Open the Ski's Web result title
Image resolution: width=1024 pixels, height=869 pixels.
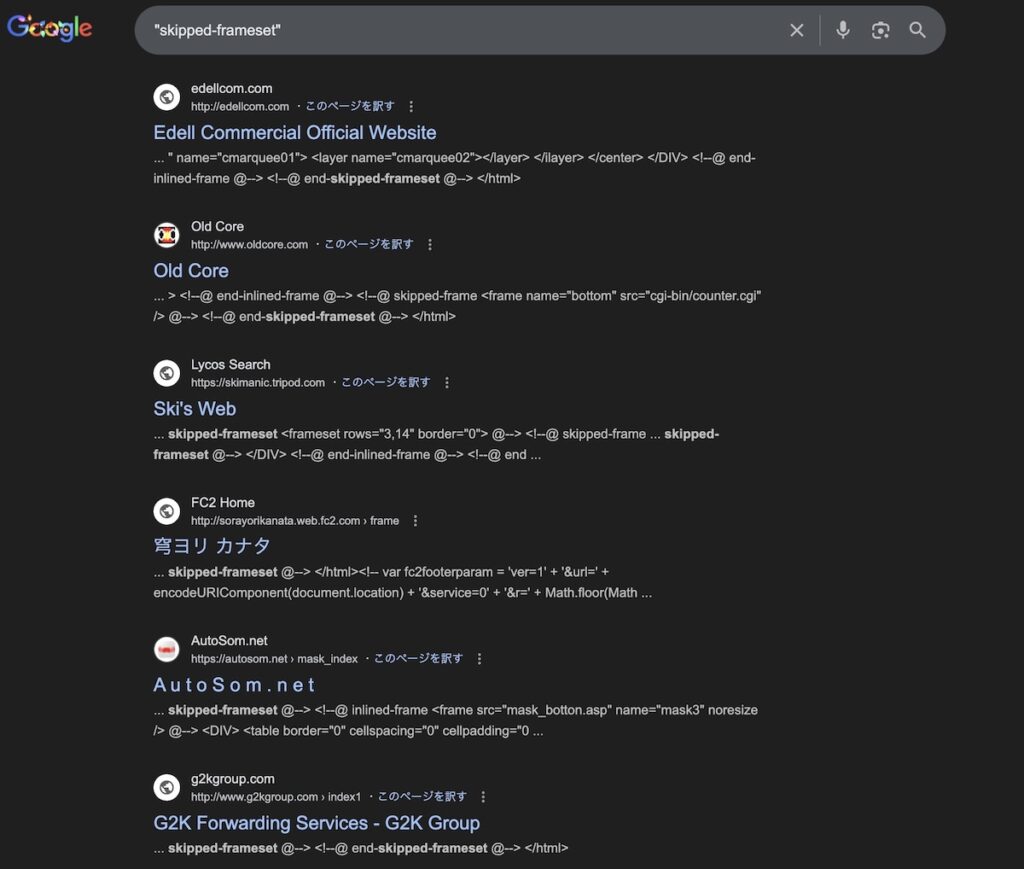click(x=195, y=408)
